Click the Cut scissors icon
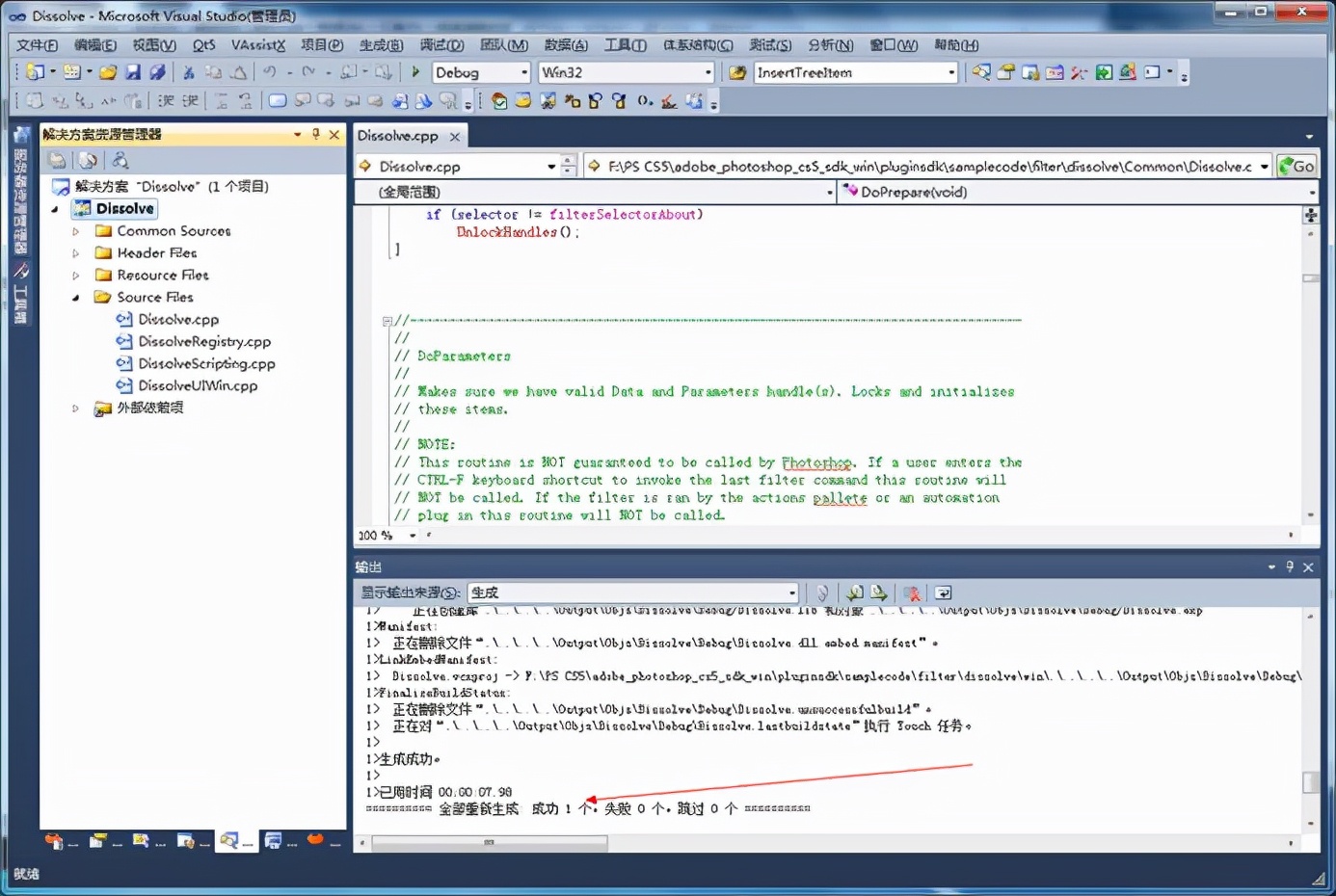 tap(189, 72)
